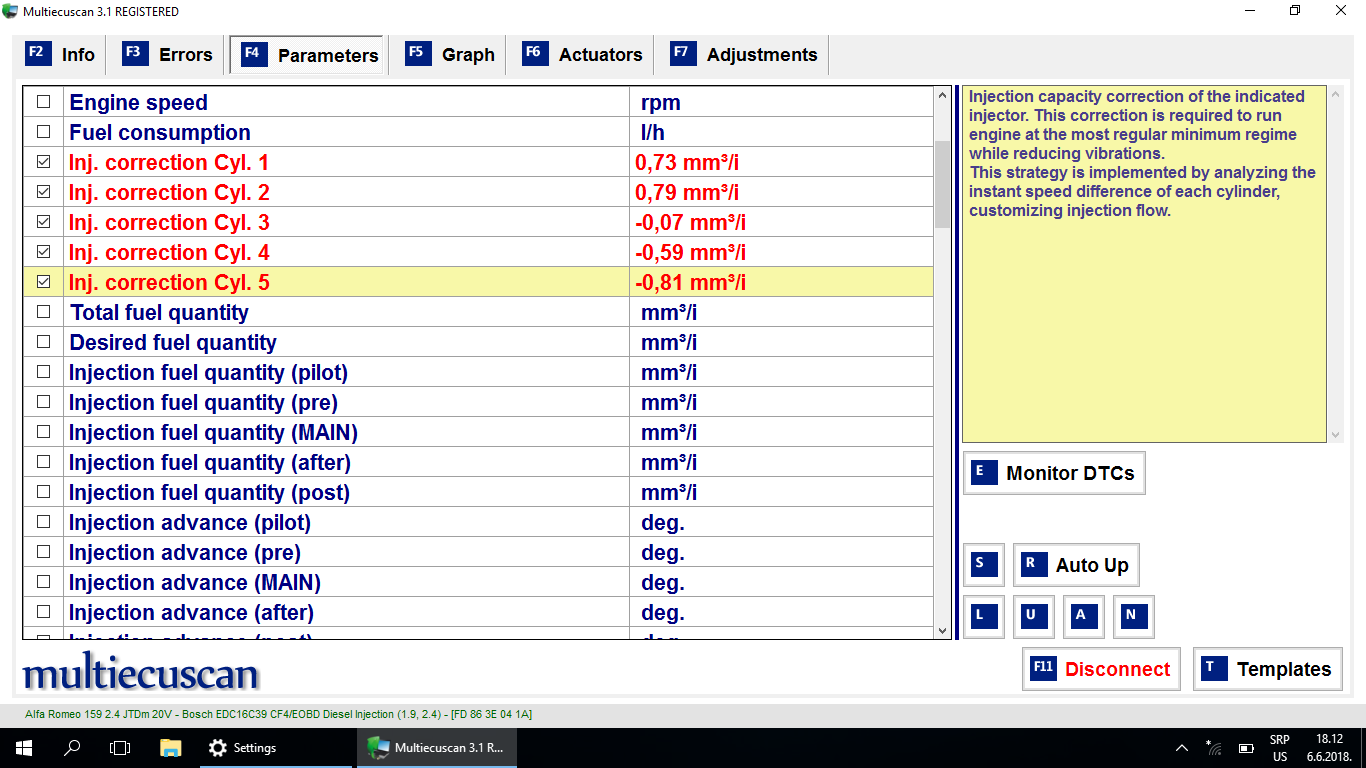Uncheck Inj. correction Cyl. 1 checkbox
This screenshot has width=1366, height=768.
(x=43, y=162)
